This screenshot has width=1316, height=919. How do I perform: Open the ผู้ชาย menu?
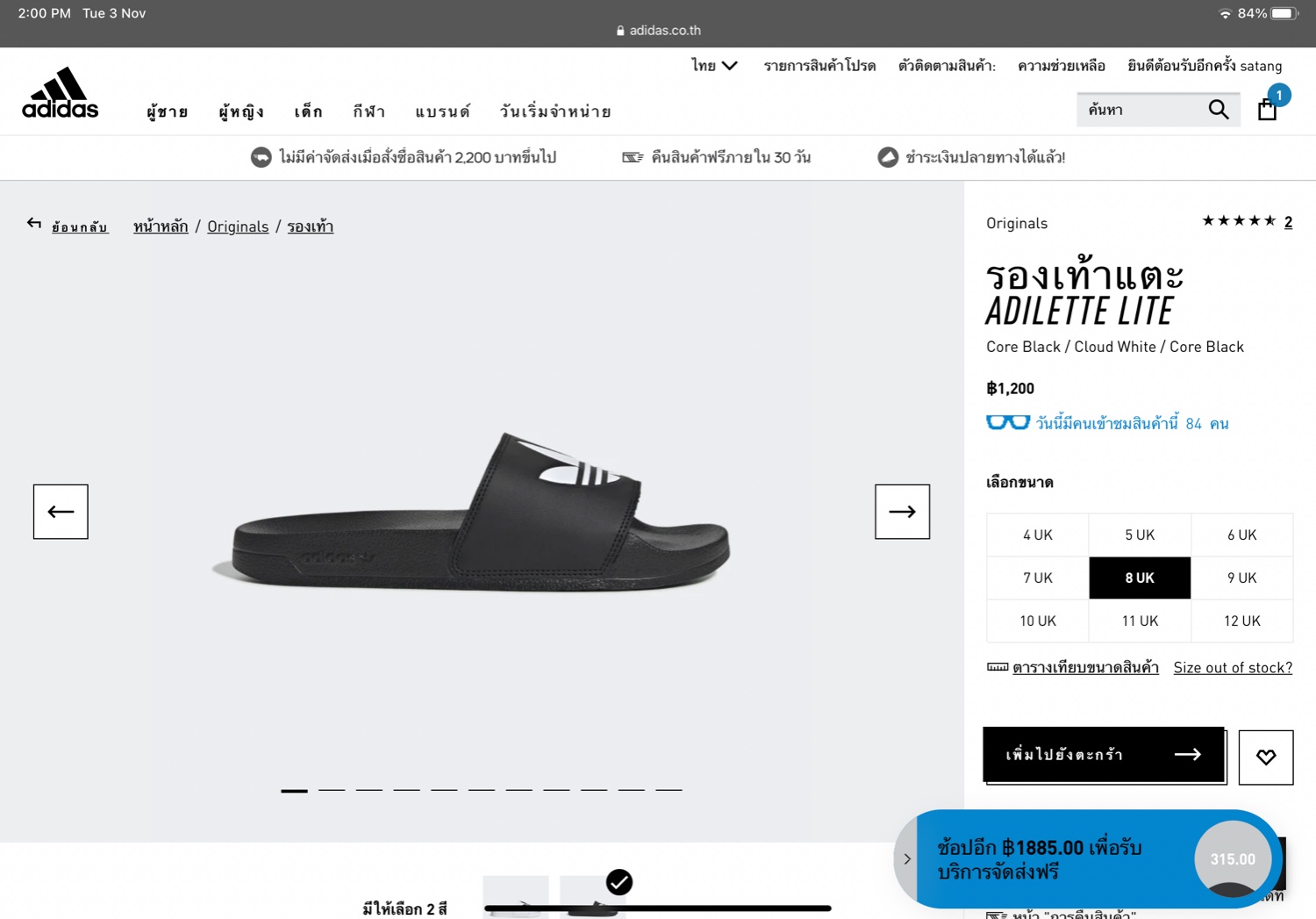(167, 111)
